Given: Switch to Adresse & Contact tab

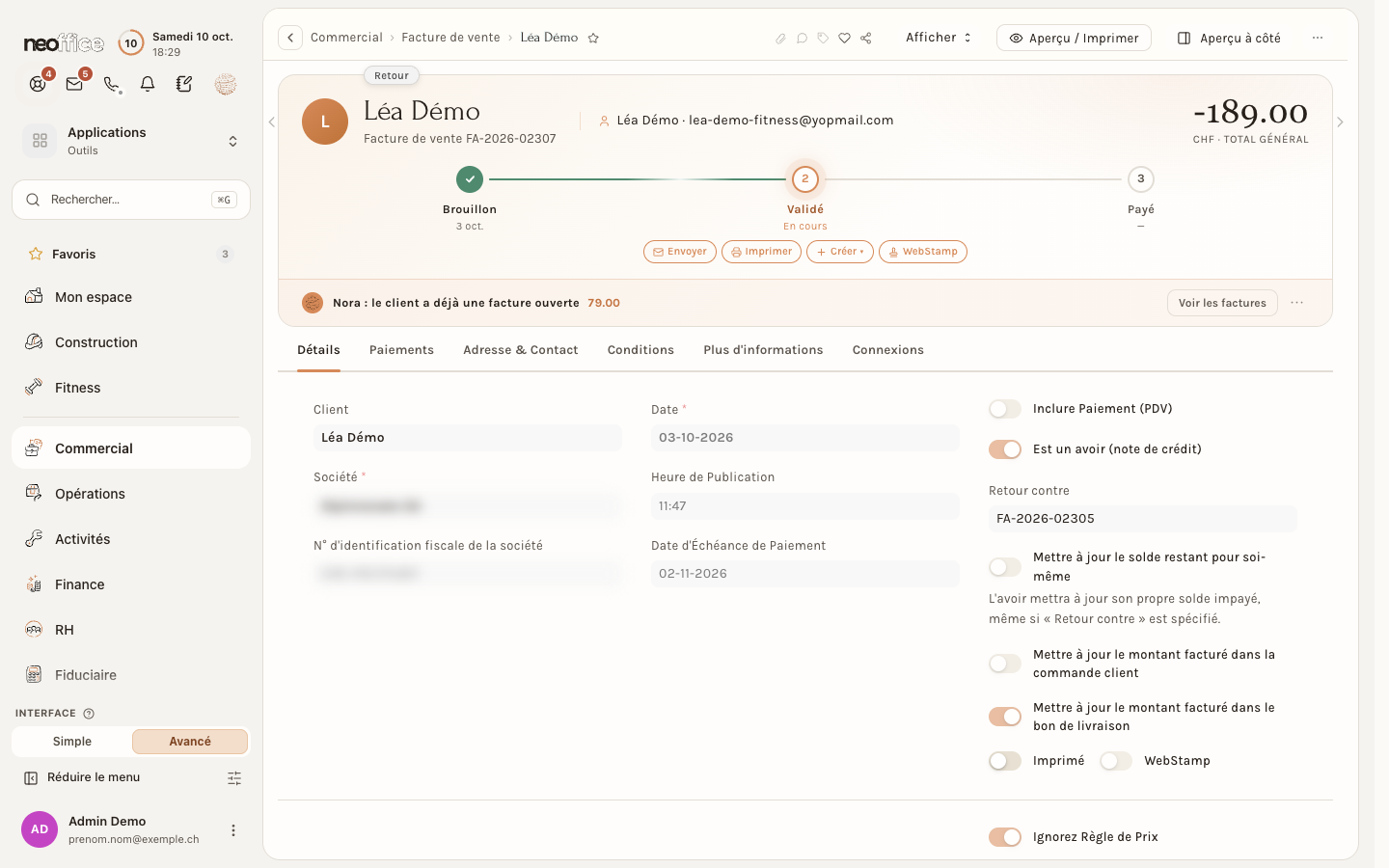Looking at the screenshot, I should (521, 350).
